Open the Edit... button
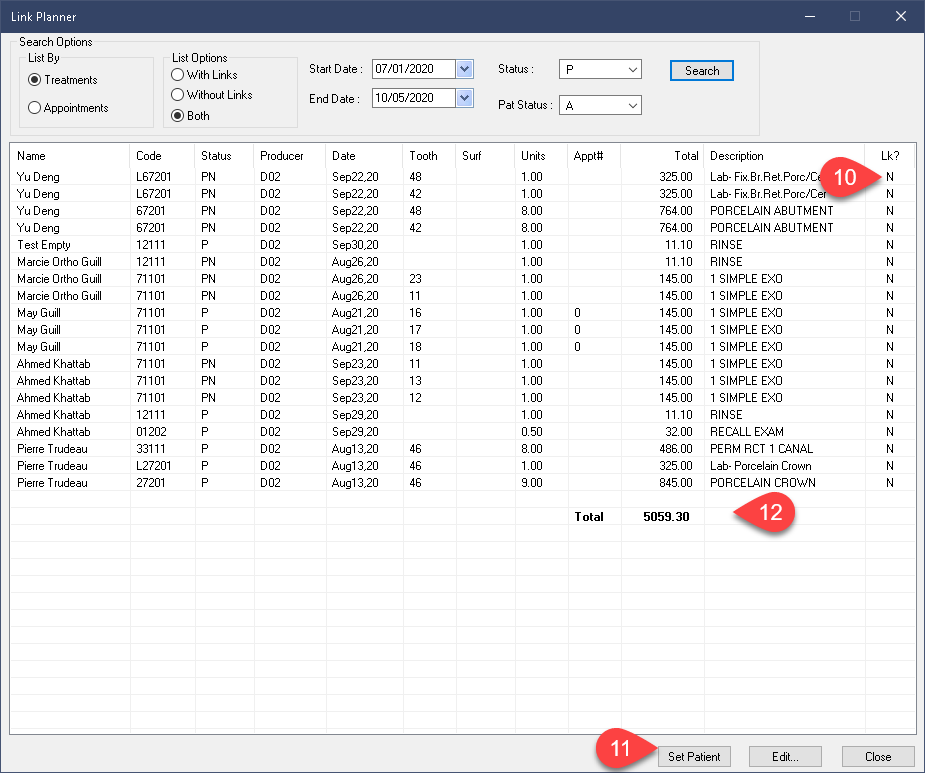 (785, 756)
